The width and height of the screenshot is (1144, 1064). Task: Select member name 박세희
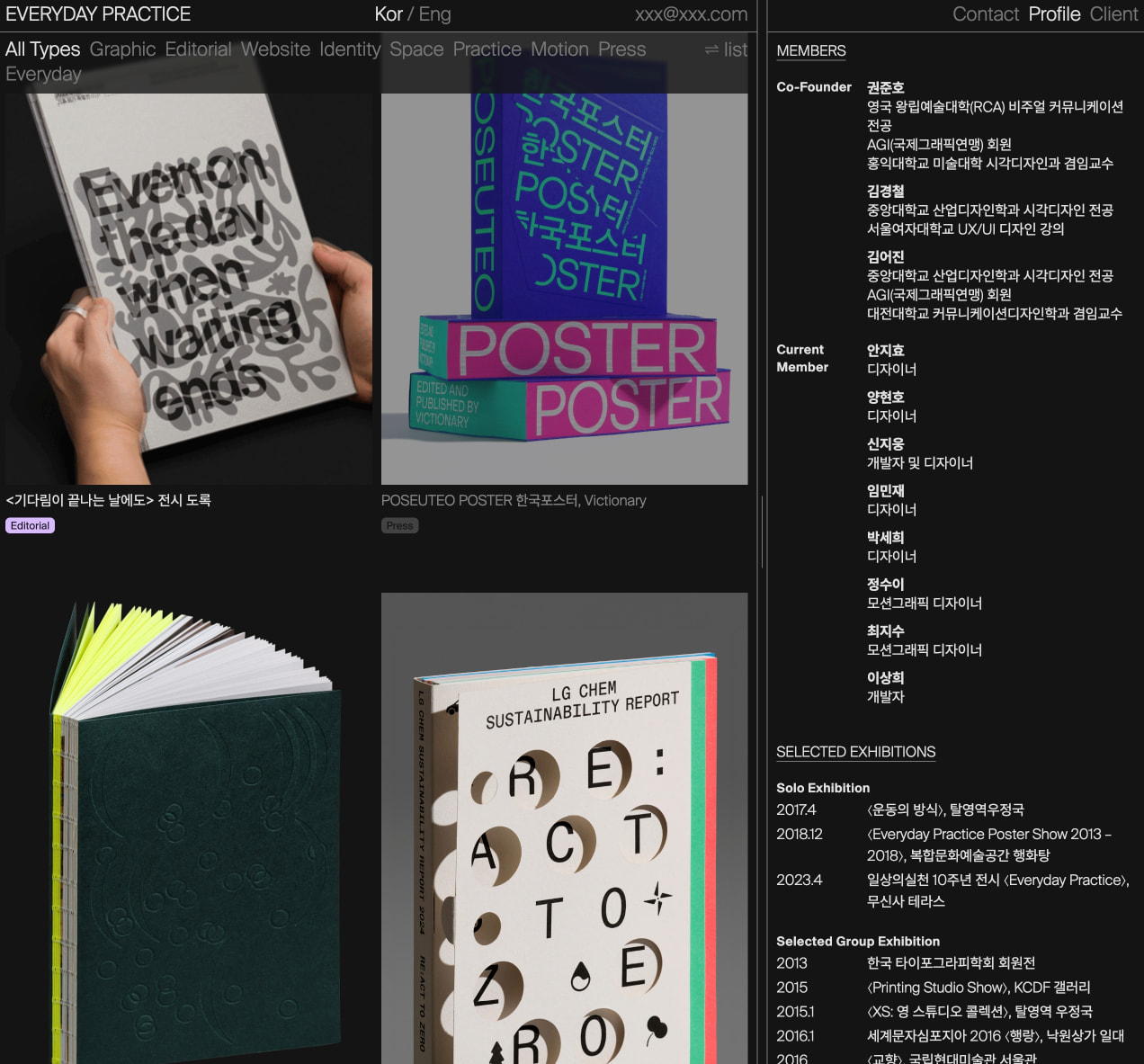[886, 537]
